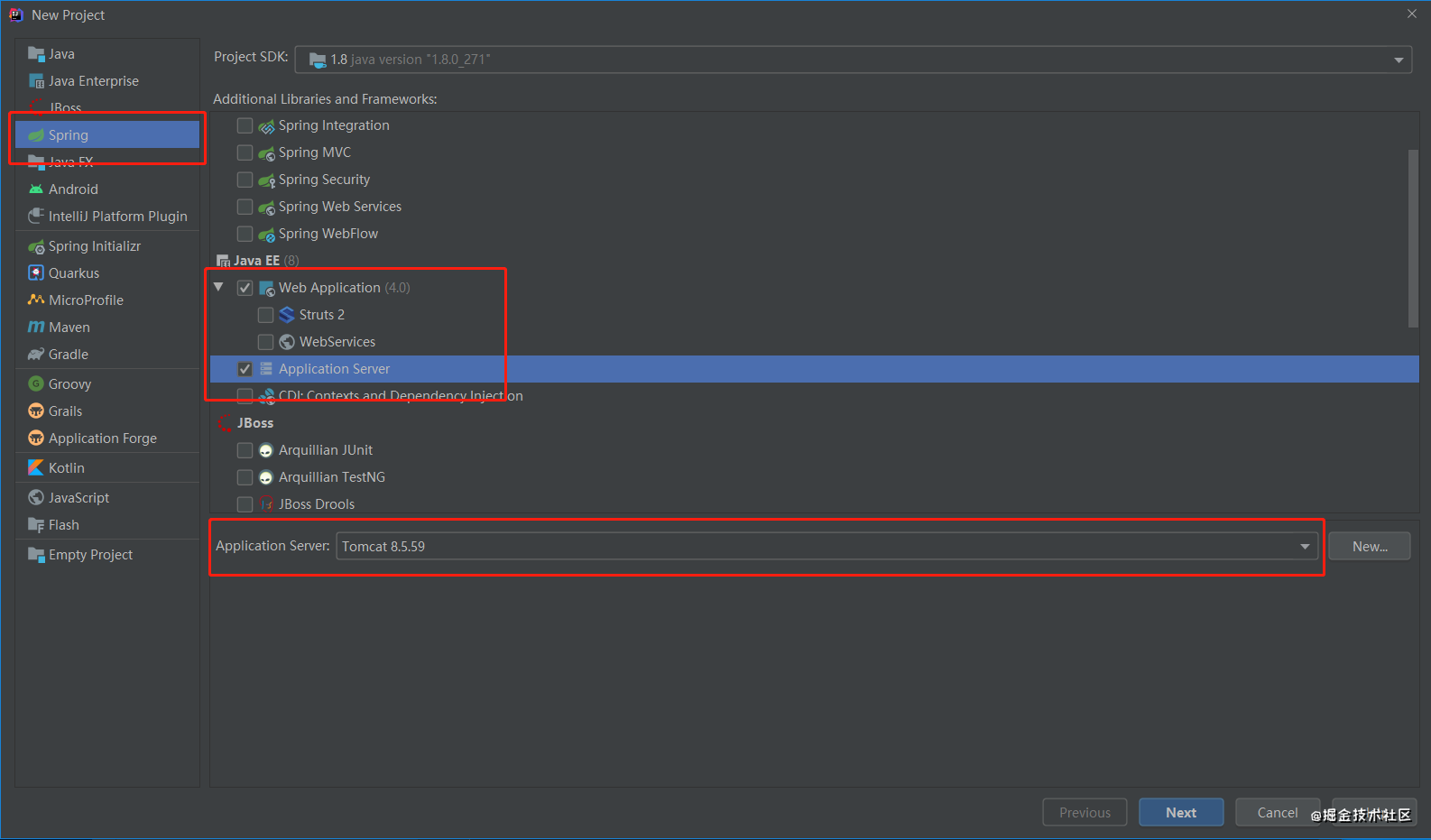Check the JBoss Drools checkbox
The width and height of the screenshot is (1431, 840).
245,504
